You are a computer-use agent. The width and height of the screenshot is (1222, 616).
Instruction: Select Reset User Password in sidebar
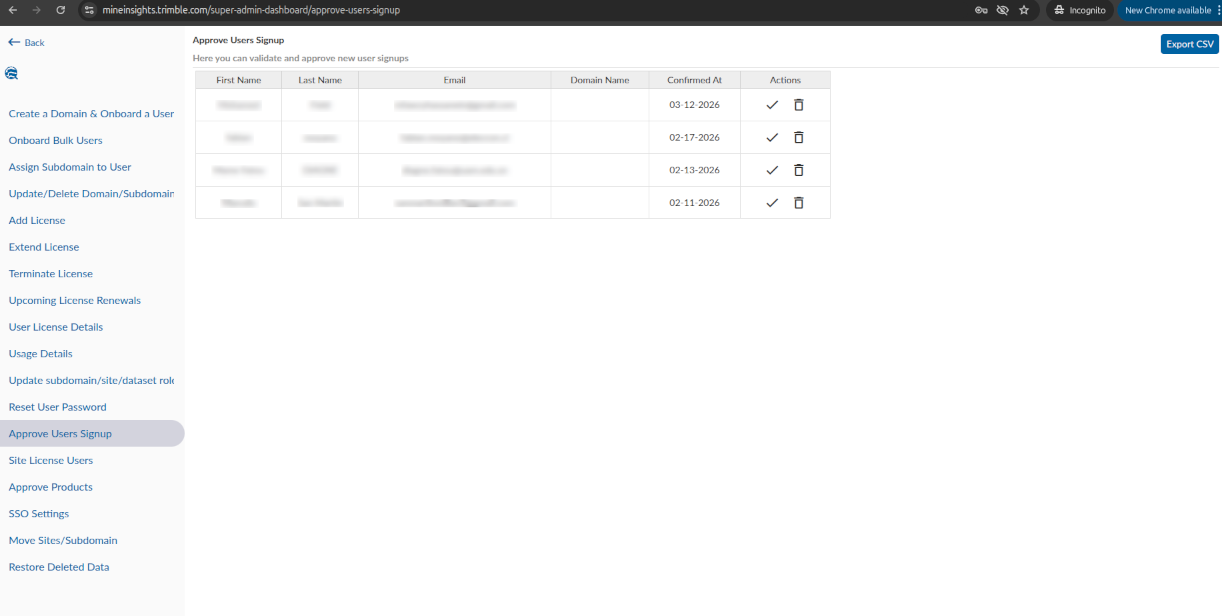[x=57, y=407]
